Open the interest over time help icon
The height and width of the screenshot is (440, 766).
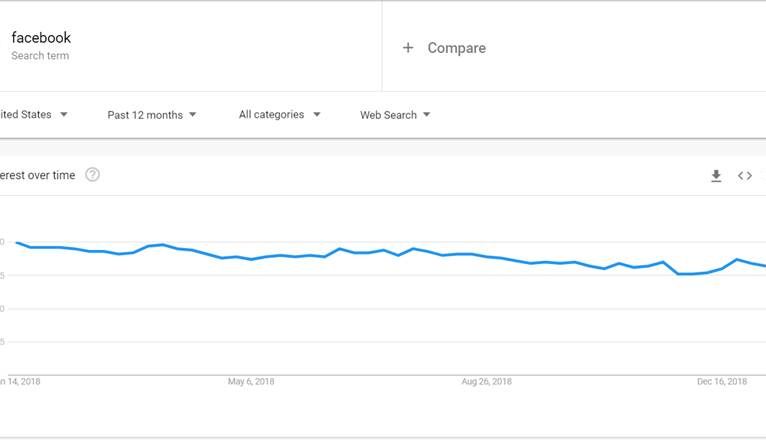(93, 175)
